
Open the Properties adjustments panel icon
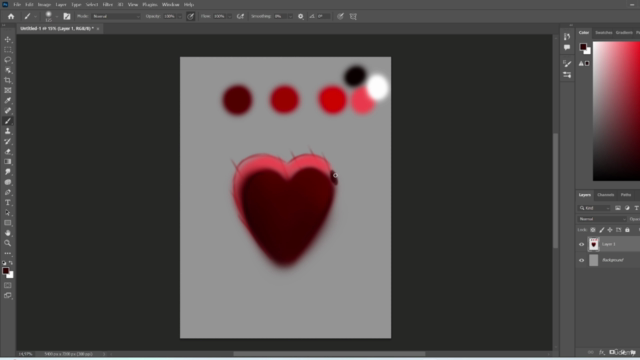point(567,75)
